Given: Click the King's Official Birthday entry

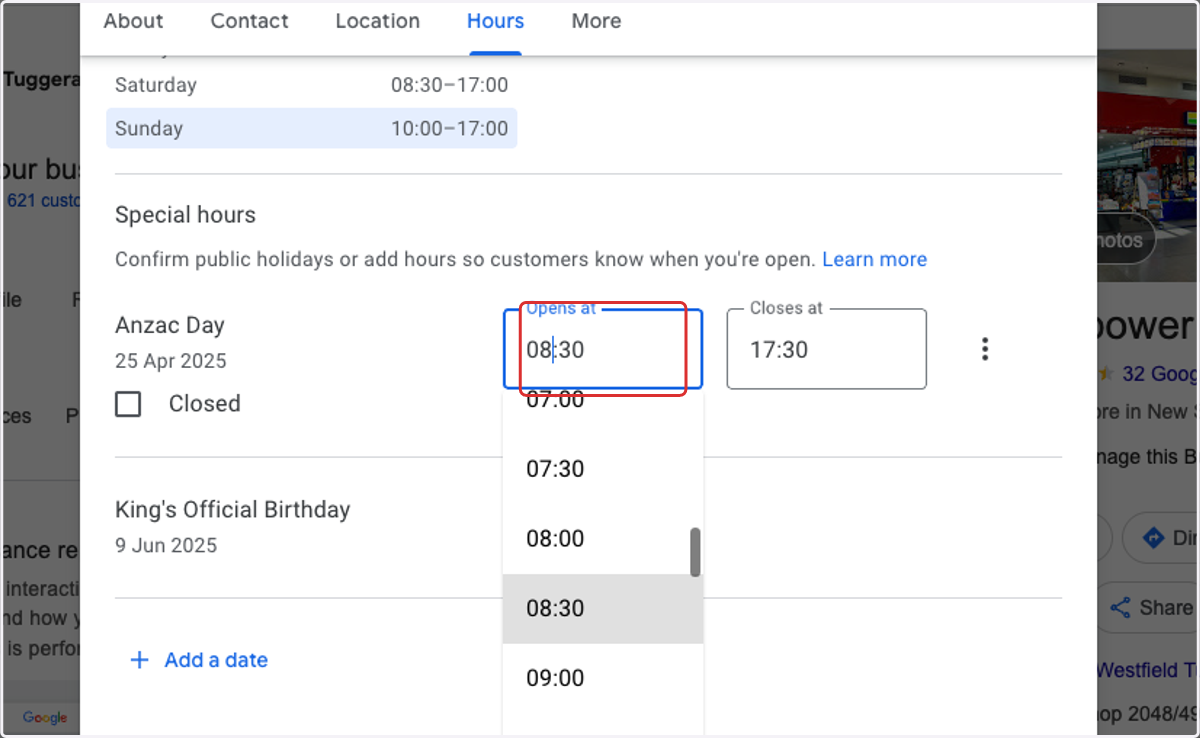Looking at the screenshot, I should (233, 526).
